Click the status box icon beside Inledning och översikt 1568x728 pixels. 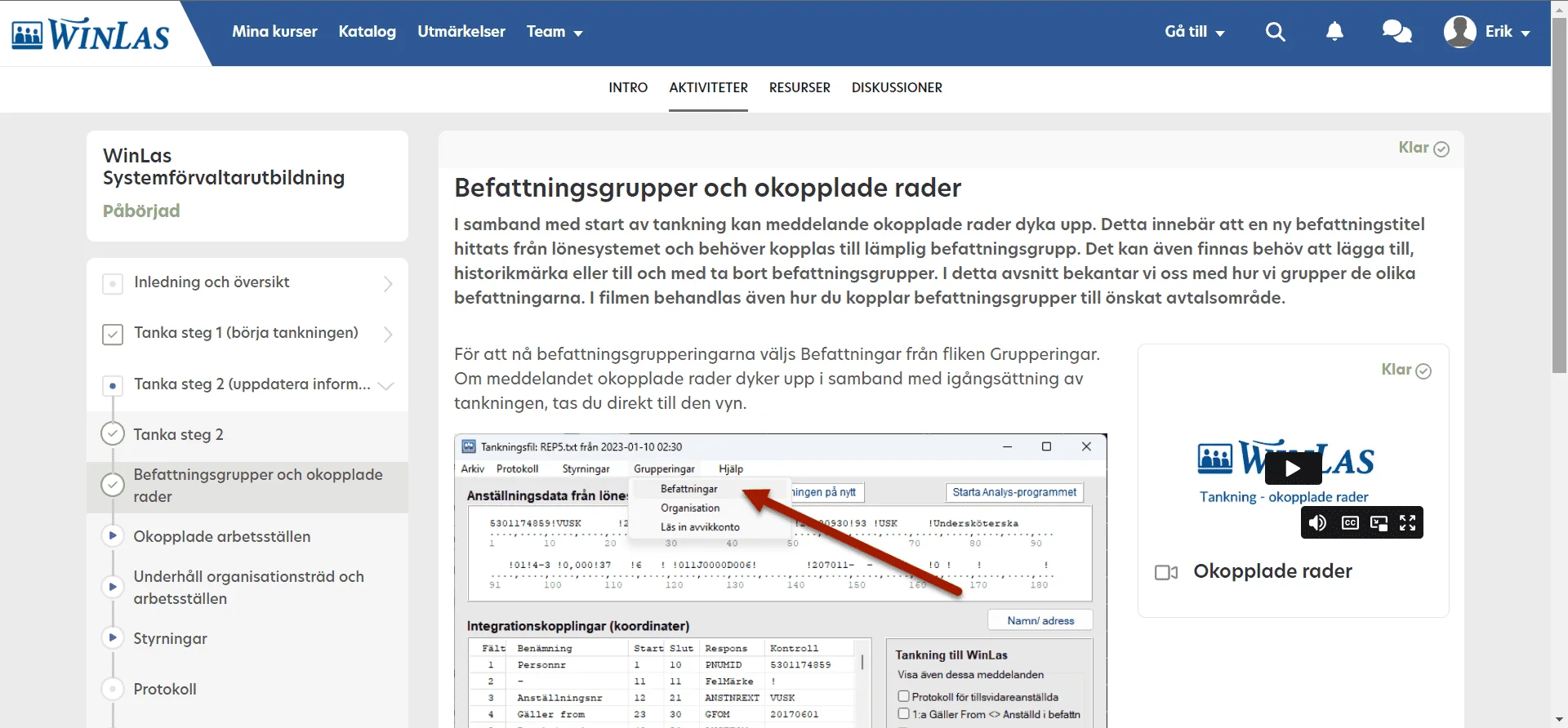click(113, 284)
